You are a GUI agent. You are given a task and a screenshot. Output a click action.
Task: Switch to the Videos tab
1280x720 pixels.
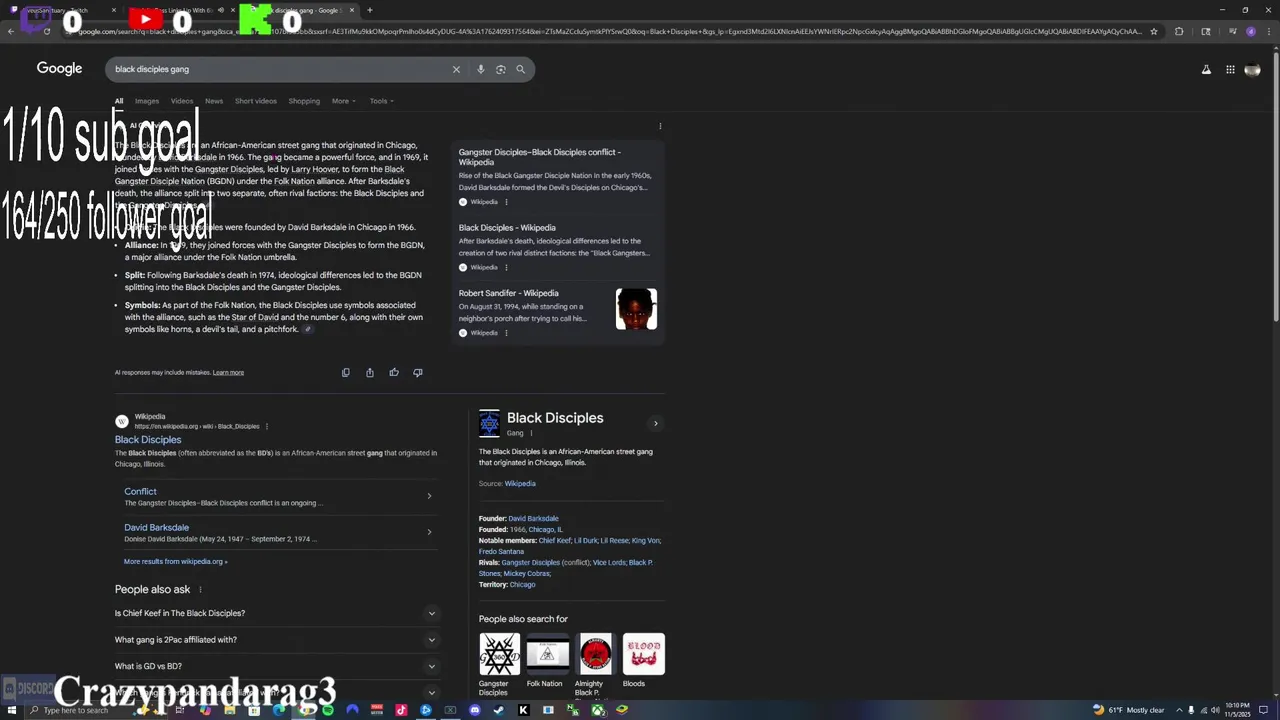(182, 101)
